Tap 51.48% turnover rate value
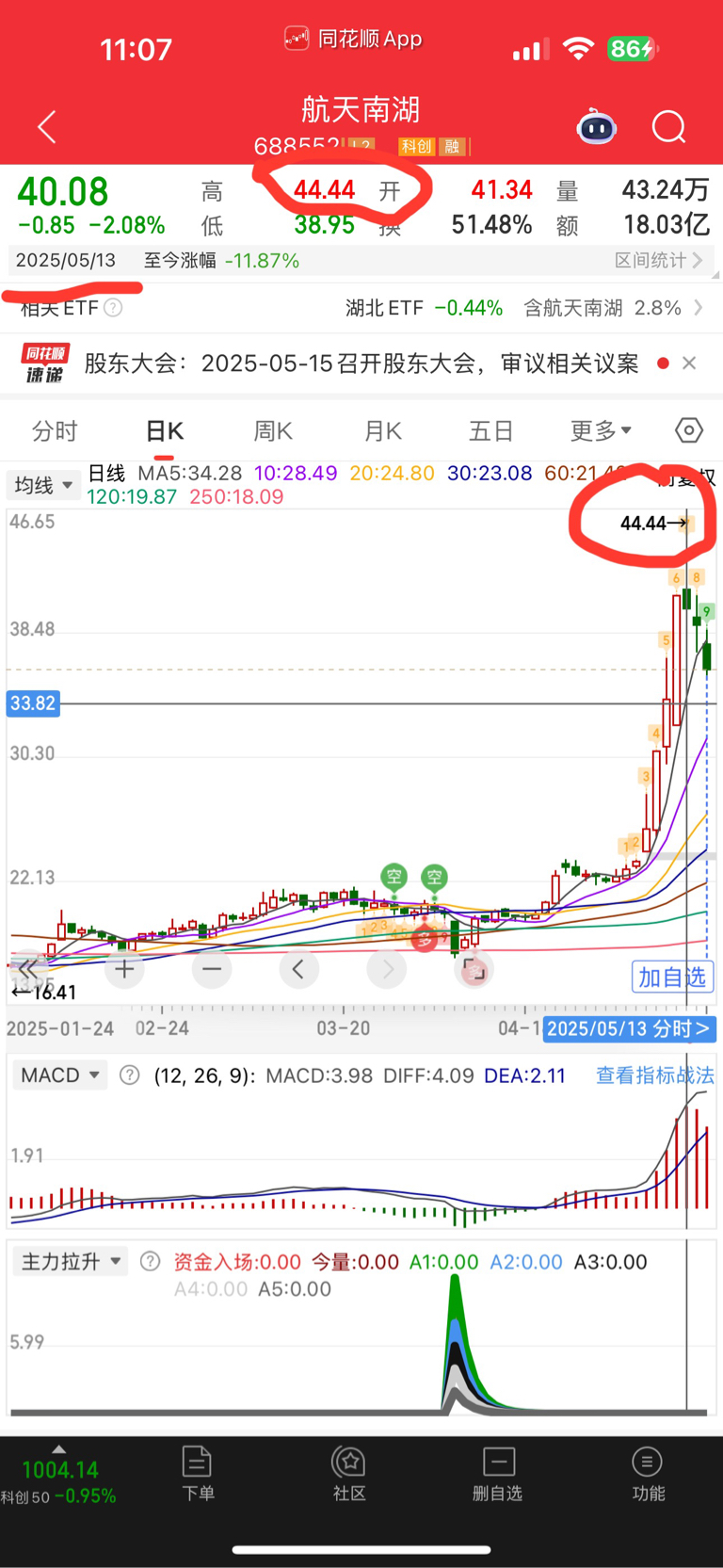 pyautogui.click(x=491, y=225)
